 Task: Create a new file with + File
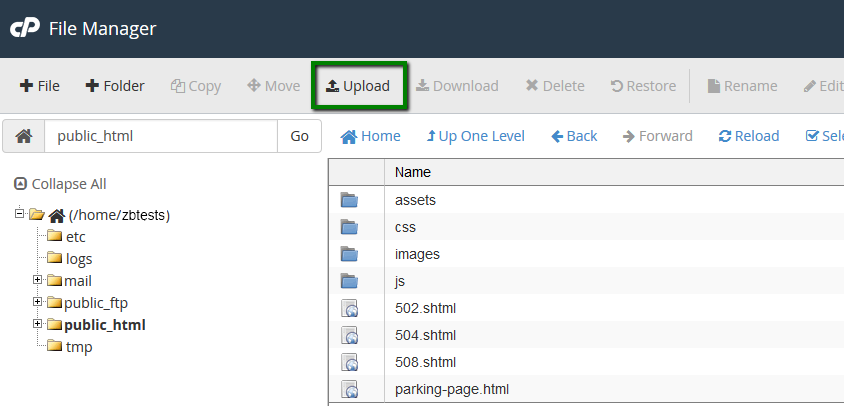point(40,86)
